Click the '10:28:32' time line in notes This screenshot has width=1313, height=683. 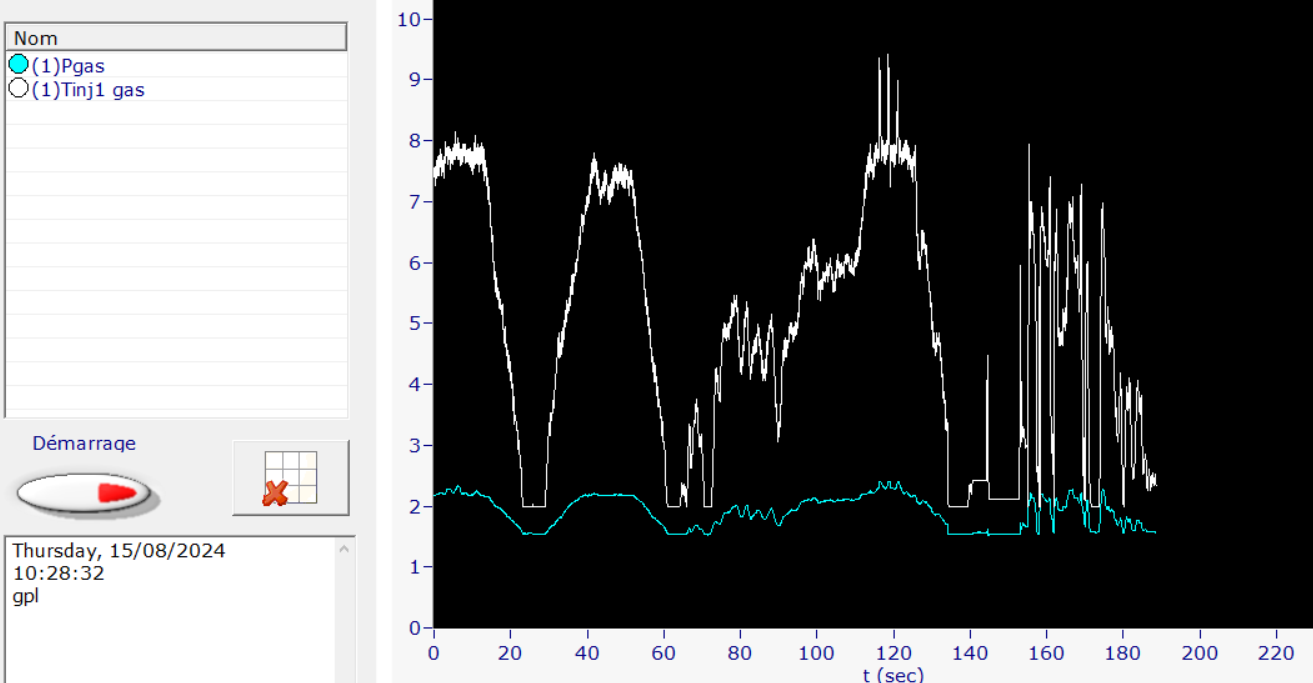click(58, 574)
